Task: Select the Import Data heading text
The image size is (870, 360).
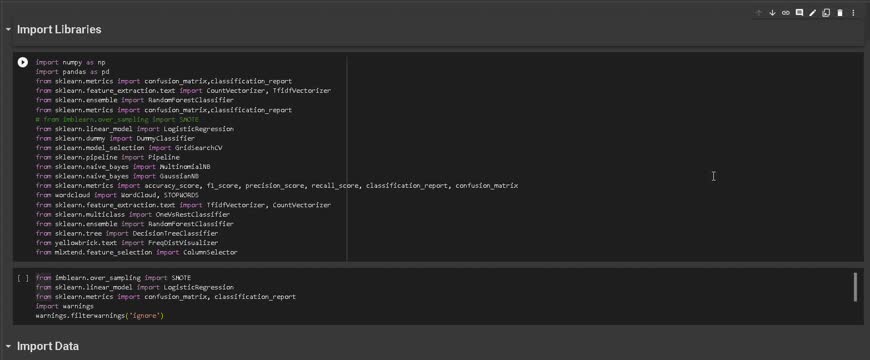Action: 48,346
